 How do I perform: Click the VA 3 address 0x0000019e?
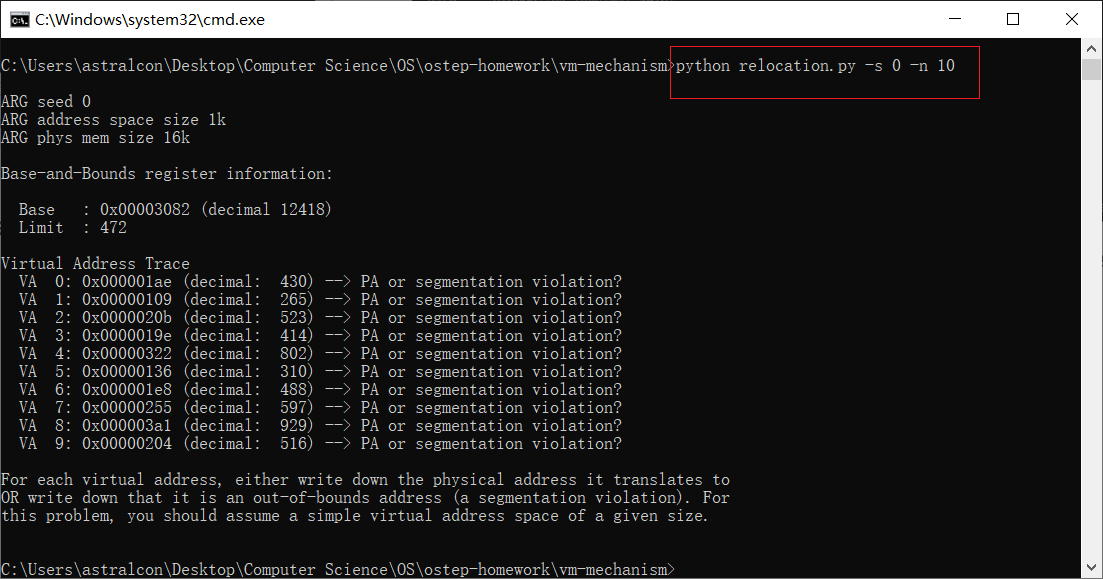click(x=127, y=336)
